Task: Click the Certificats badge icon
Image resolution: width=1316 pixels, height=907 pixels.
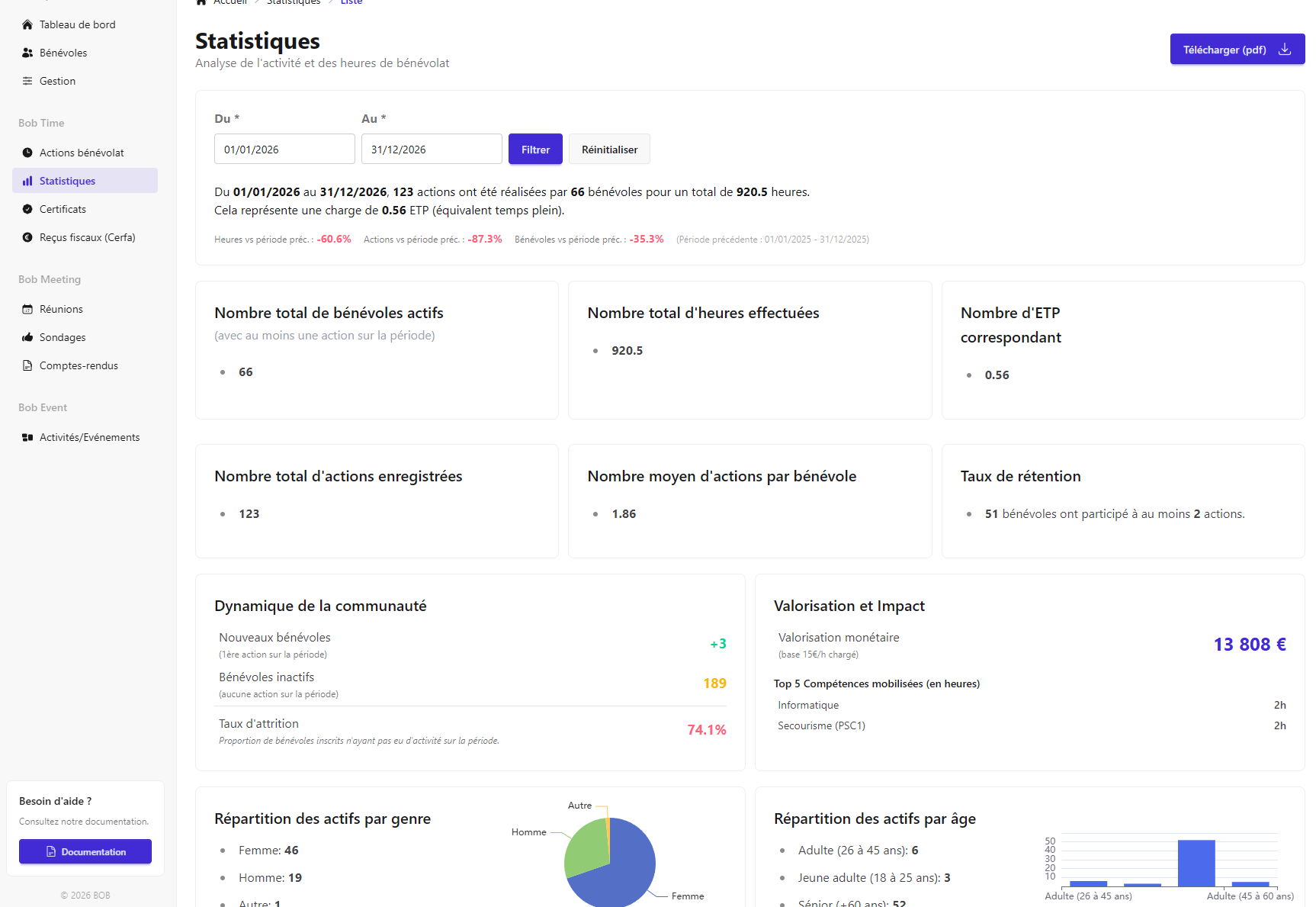Action: [x=27, y=209]
